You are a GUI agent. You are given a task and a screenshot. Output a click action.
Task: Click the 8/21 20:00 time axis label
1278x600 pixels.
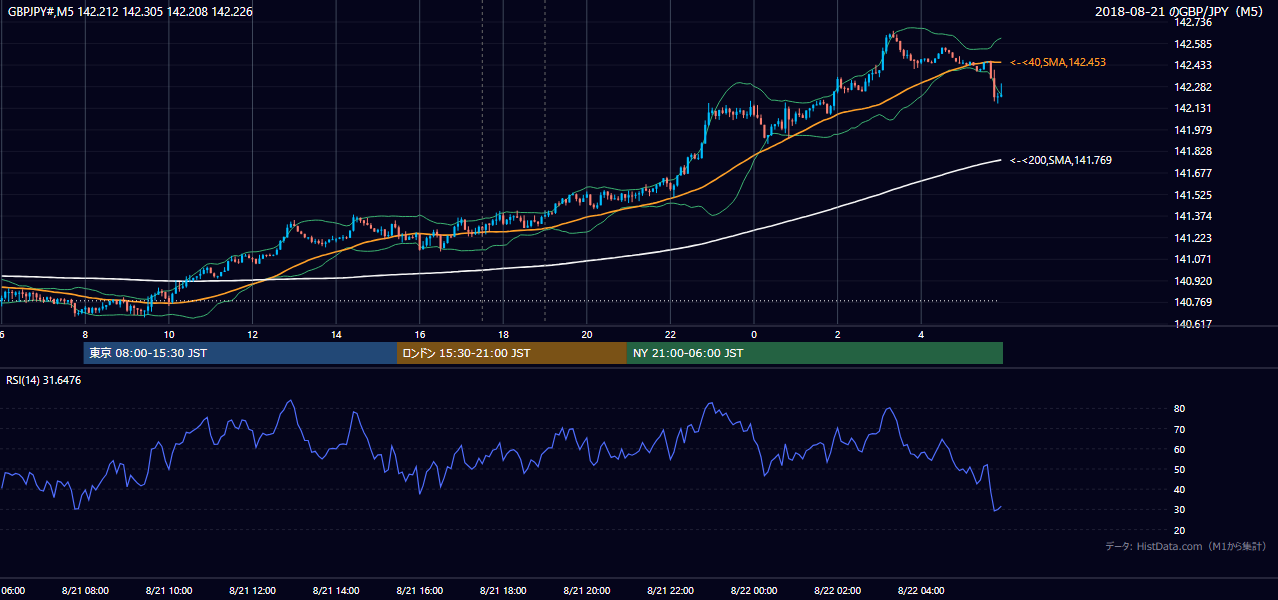pos(587,591)
